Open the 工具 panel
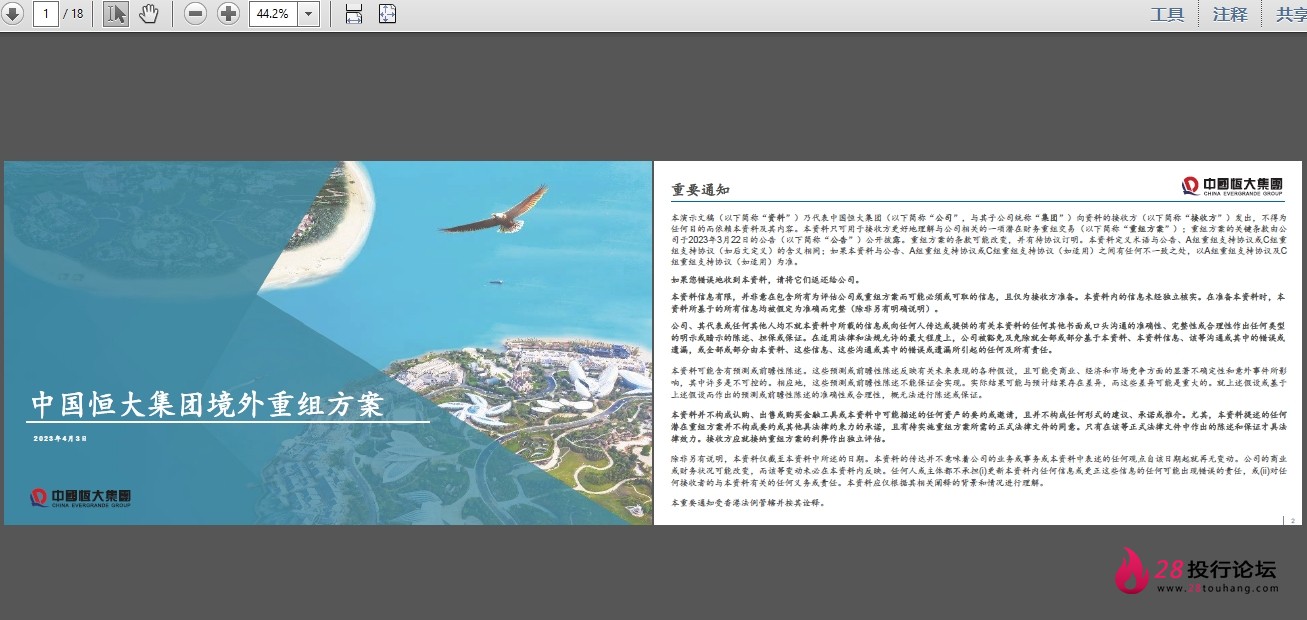 [x=1167, y=15]
